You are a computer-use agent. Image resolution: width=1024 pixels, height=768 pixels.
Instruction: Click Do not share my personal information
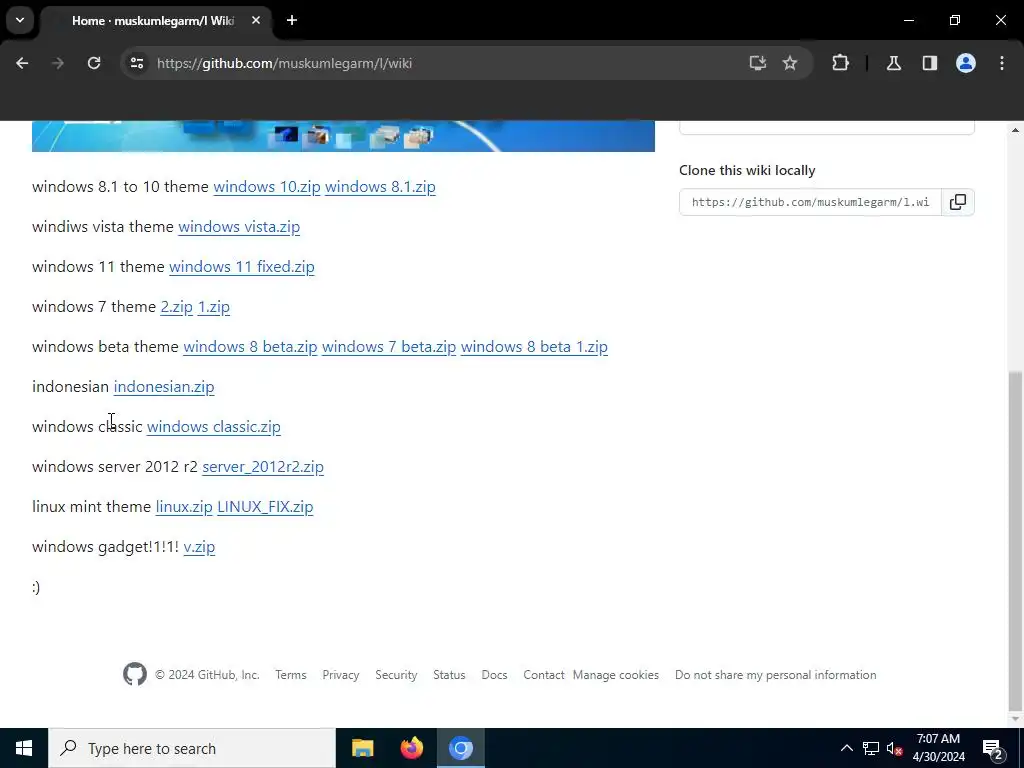coord(776,675)
